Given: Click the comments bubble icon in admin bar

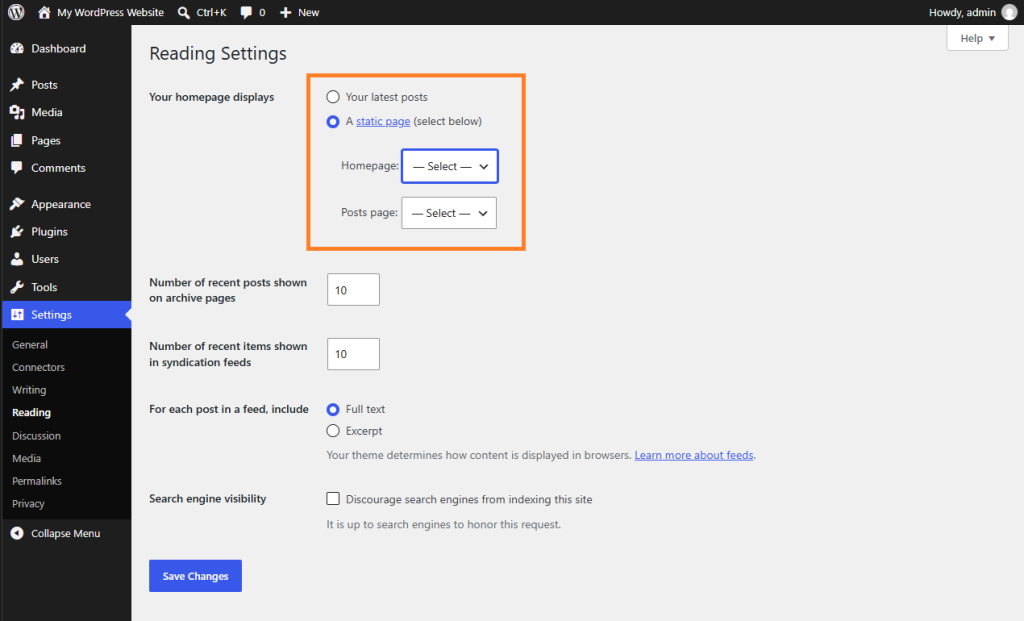Looking at the screenshot, I should (x=246, y=12).
